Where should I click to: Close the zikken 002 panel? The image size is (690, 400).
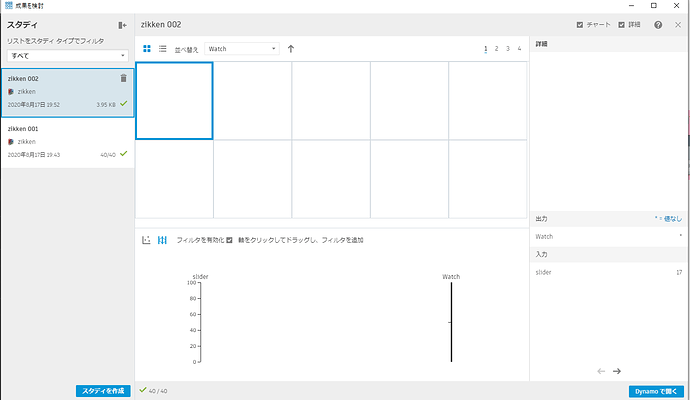tap(678, 25)
